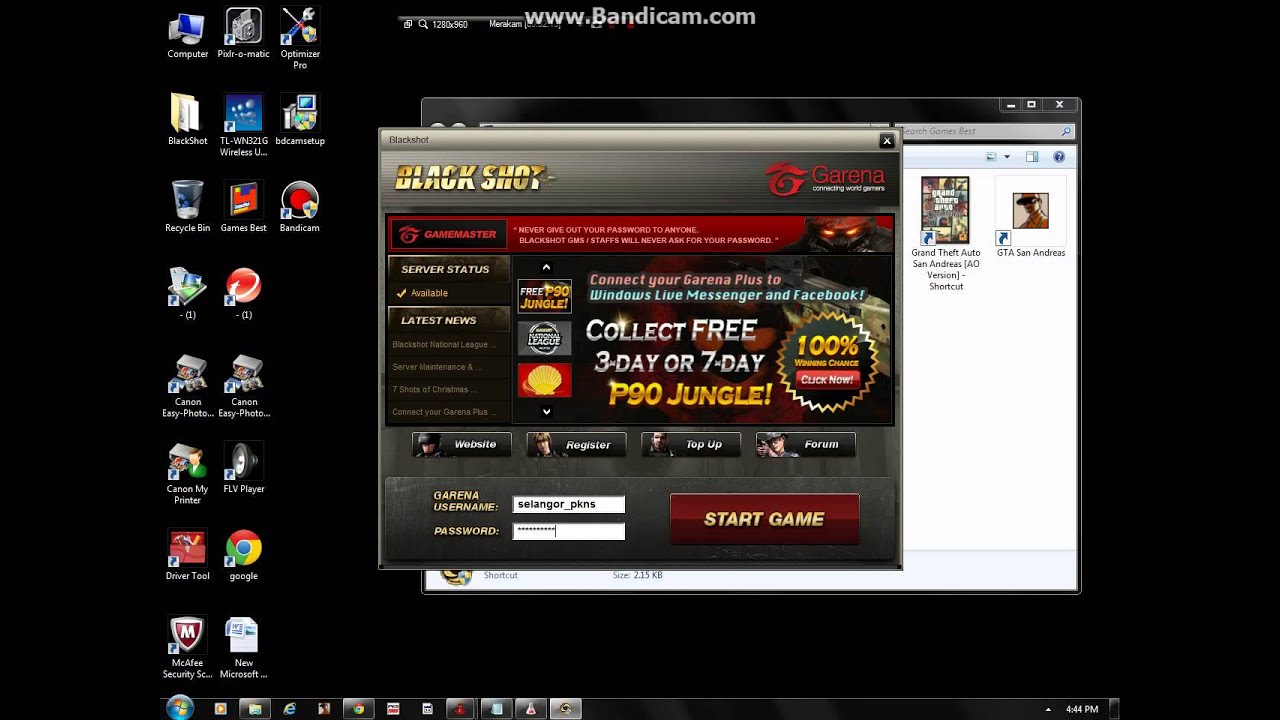The width and height of the screenshot is (1280, 720).
Task: Open Chrome from the taskbar
Action: pyautogui.click(x=358, y=709)
